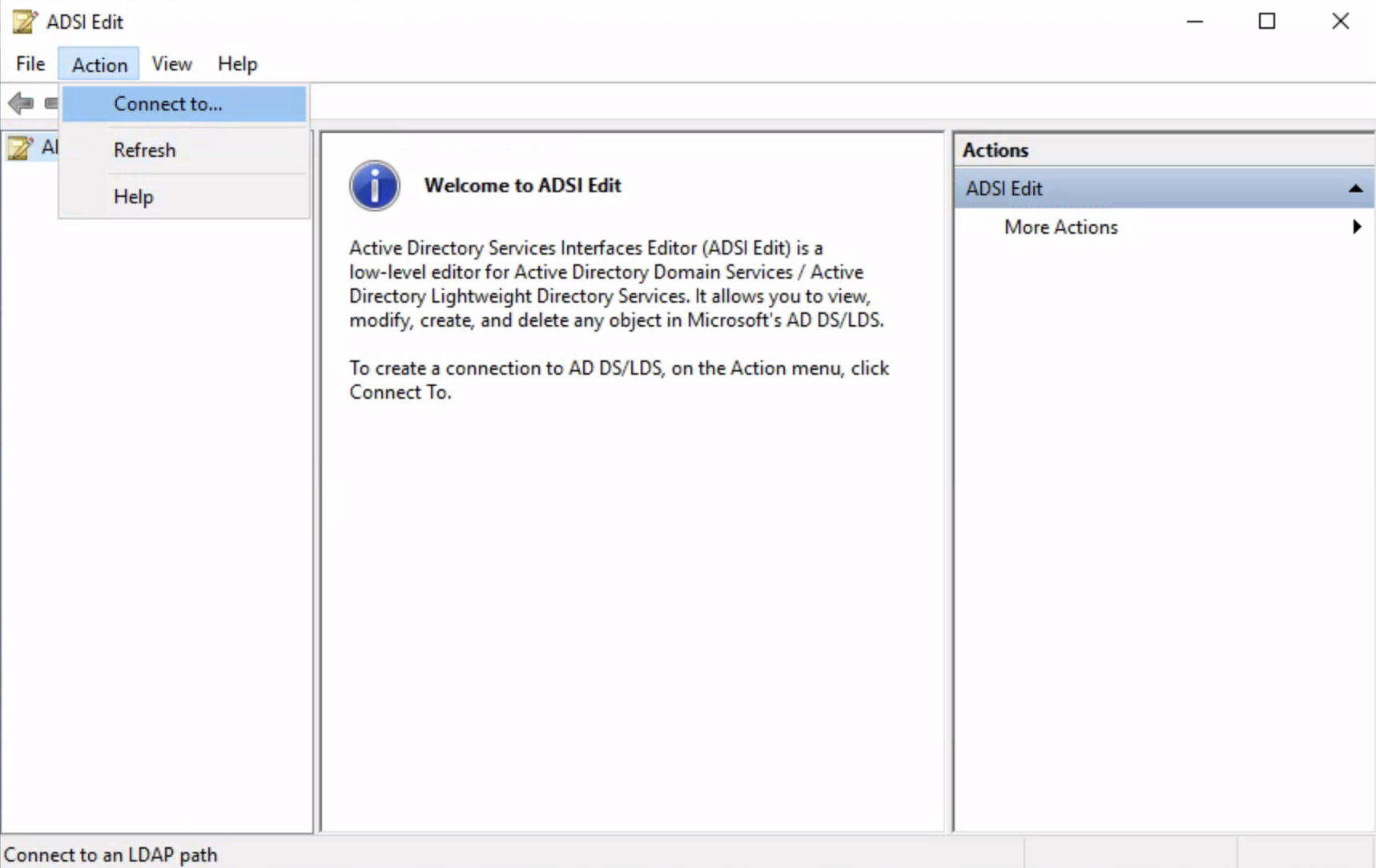Viewport: 1376px width, 868px height.
Task: Choose Connect to... from Action menu
Action: tap(168, 104)
